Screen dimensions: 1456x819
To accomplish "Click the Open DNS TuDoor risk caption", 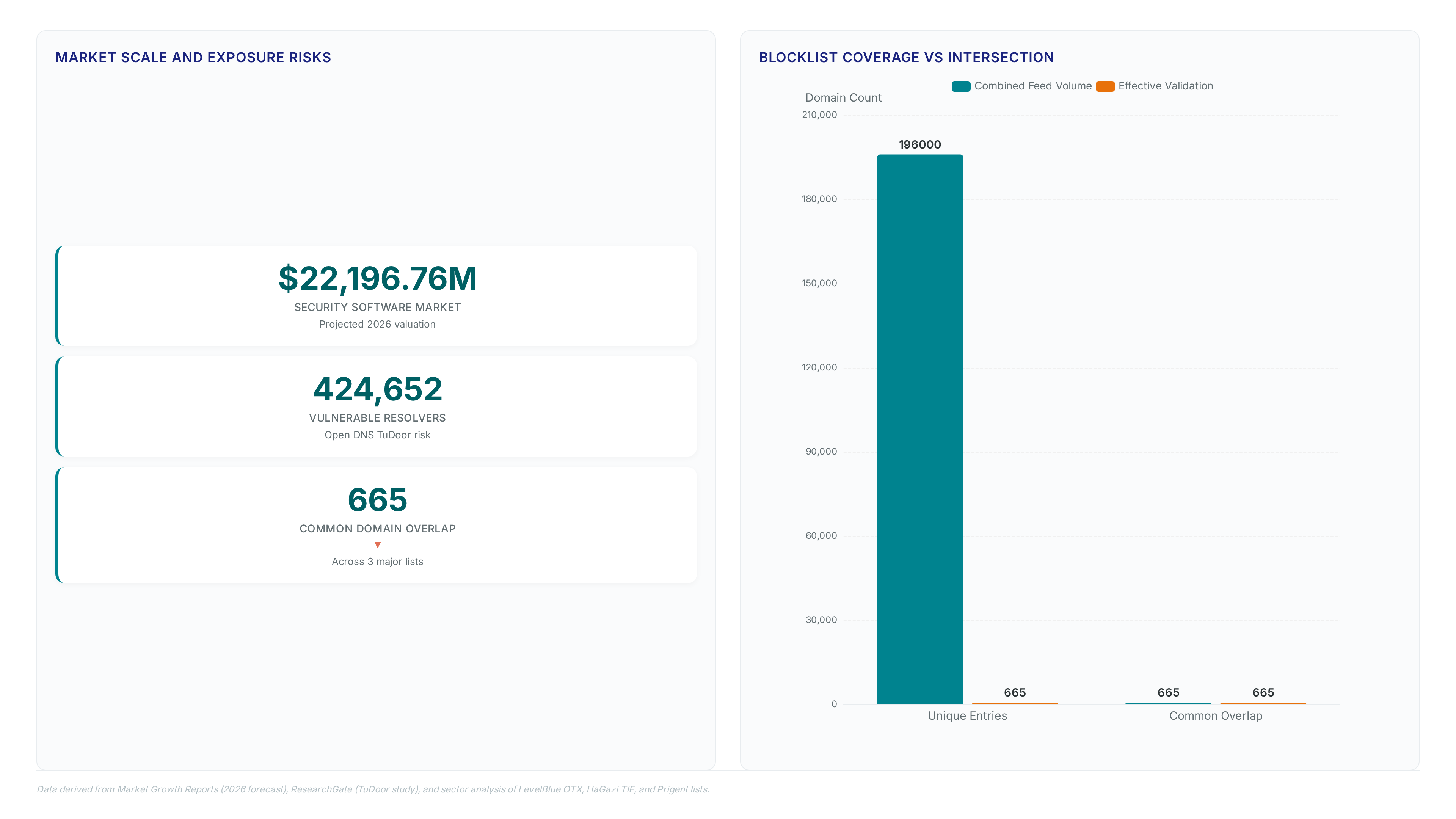I will tap(378, 435).
